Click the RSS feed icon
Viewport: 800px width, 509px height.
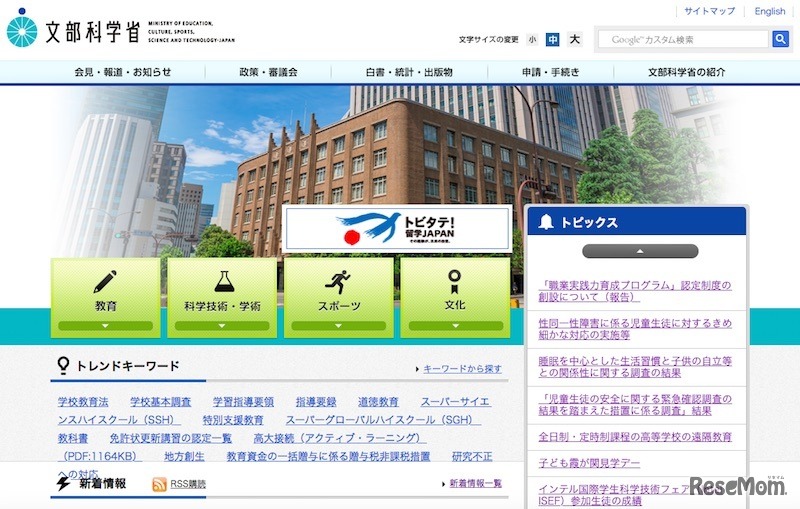(159, 484)
